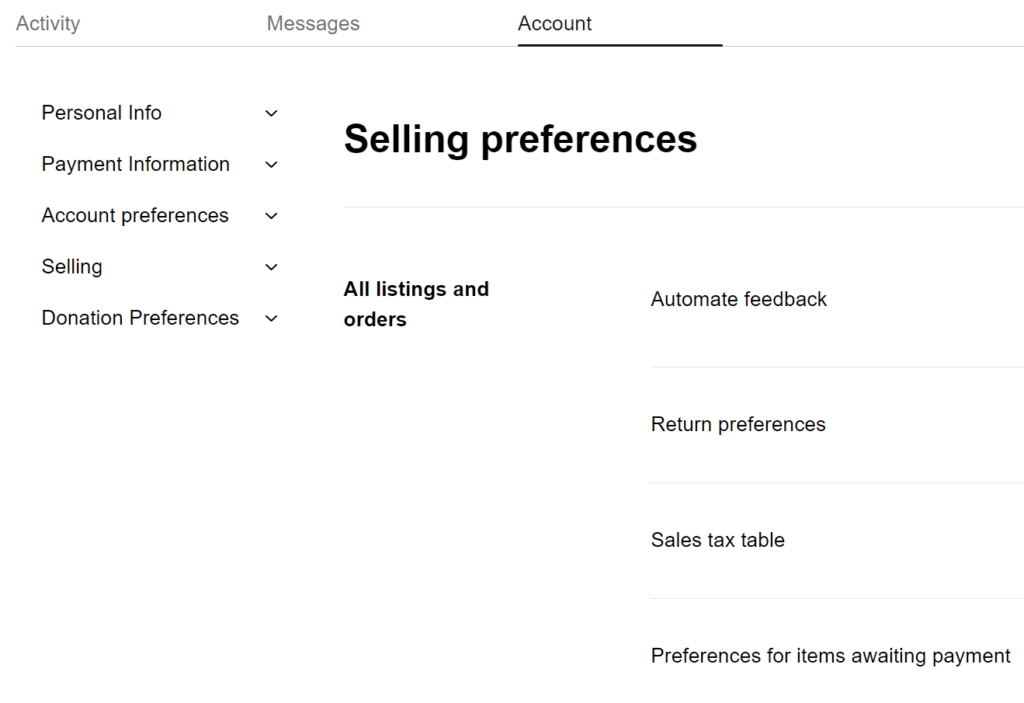Select Account preferences in the sidebar
The image size is (1024, 703).
tap(134, 215)
